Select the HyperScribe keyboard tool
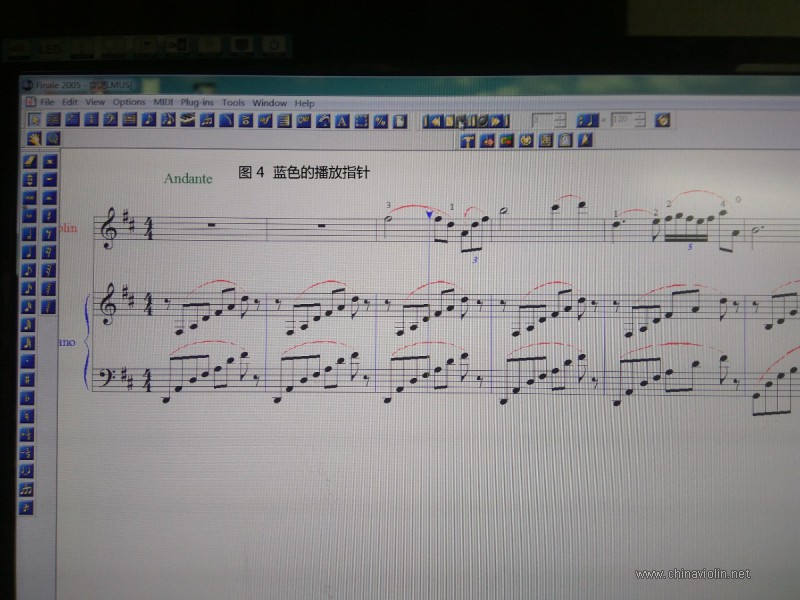 (x=188, y=120)
